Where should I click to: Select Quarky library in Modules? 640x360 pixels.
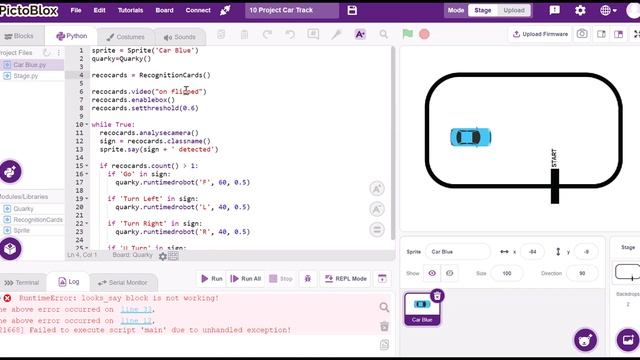click(32, 209)
